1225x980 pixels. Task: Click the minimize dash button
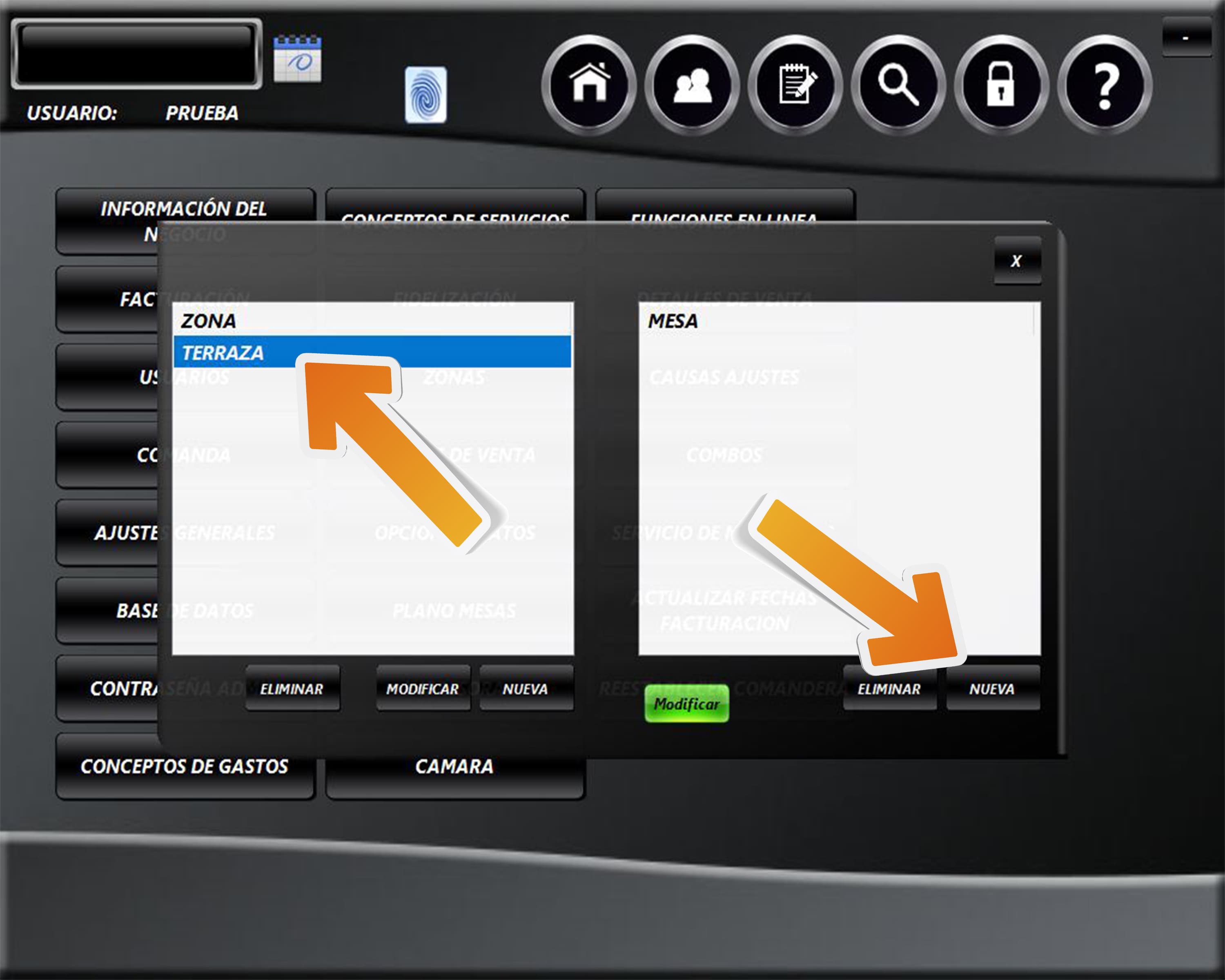point(1185,38)
